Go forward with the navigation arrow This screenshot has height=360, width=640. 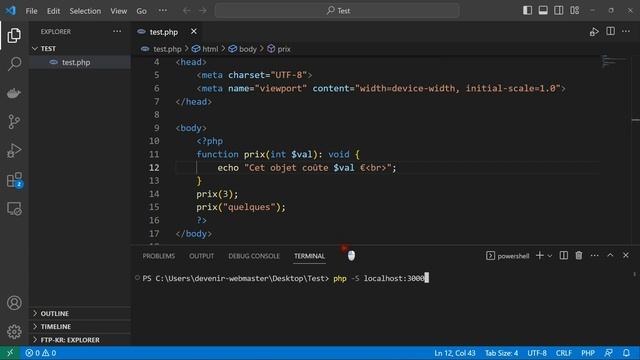[x=203, y=11]
